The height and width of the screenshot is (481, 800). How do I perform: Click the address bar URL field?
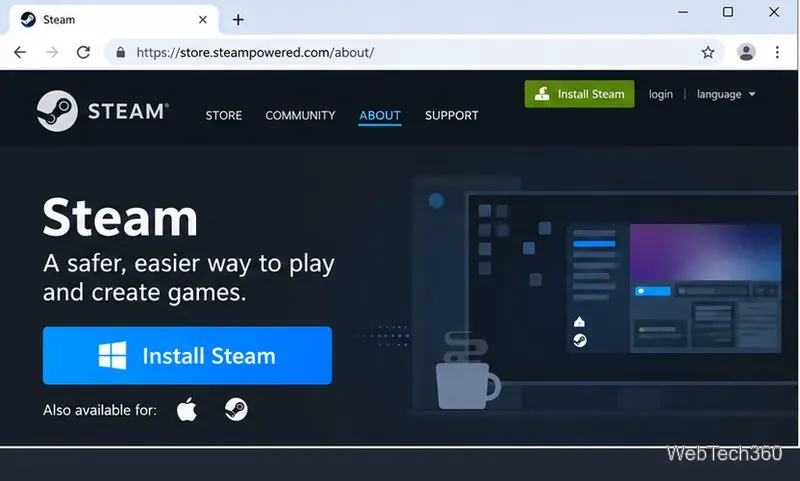point(413,52)
